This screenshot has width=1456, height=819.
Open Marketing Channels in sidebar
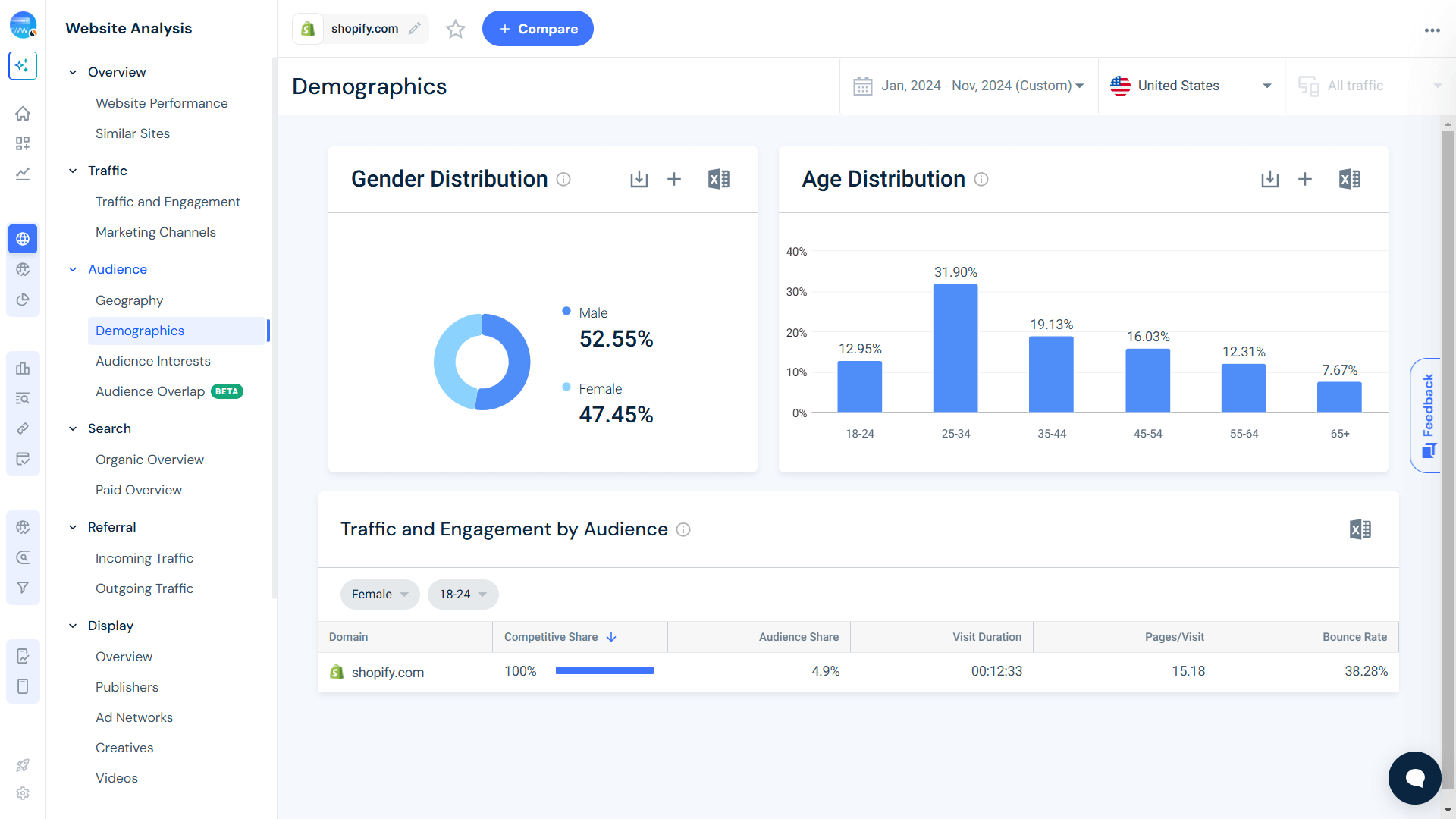pos(155,232)
